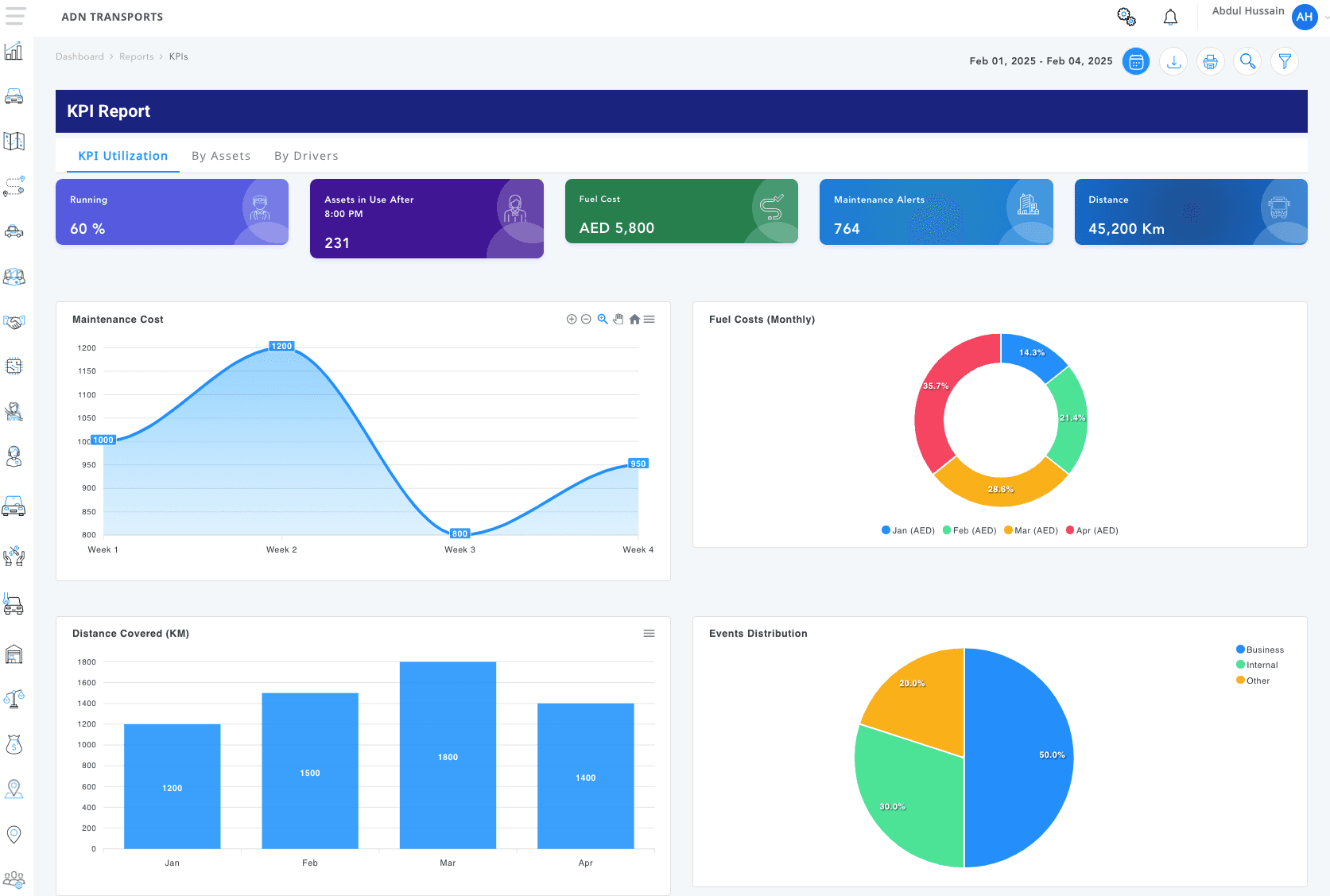Viewport: 1330px width, 896px height.
Task: Open the Reports breadcrumb link
Action: click(136, 56)
